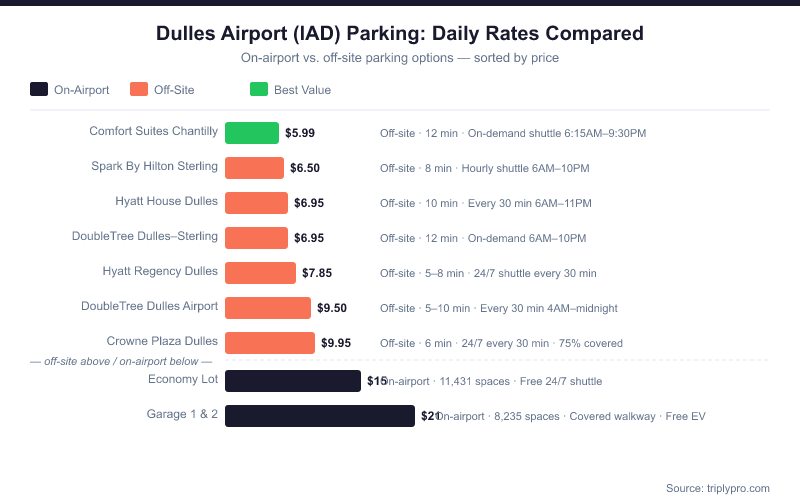This screenshot has height=500, width=800.
Task: Click the Off-Site legend color swatch
Action: tap(139, 89)
